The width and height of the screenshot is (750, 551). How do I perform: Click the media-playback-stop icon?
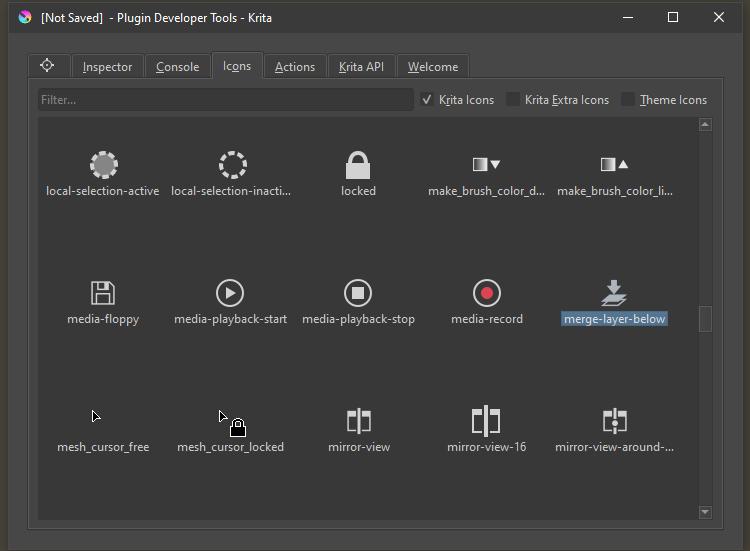[358, 293]
